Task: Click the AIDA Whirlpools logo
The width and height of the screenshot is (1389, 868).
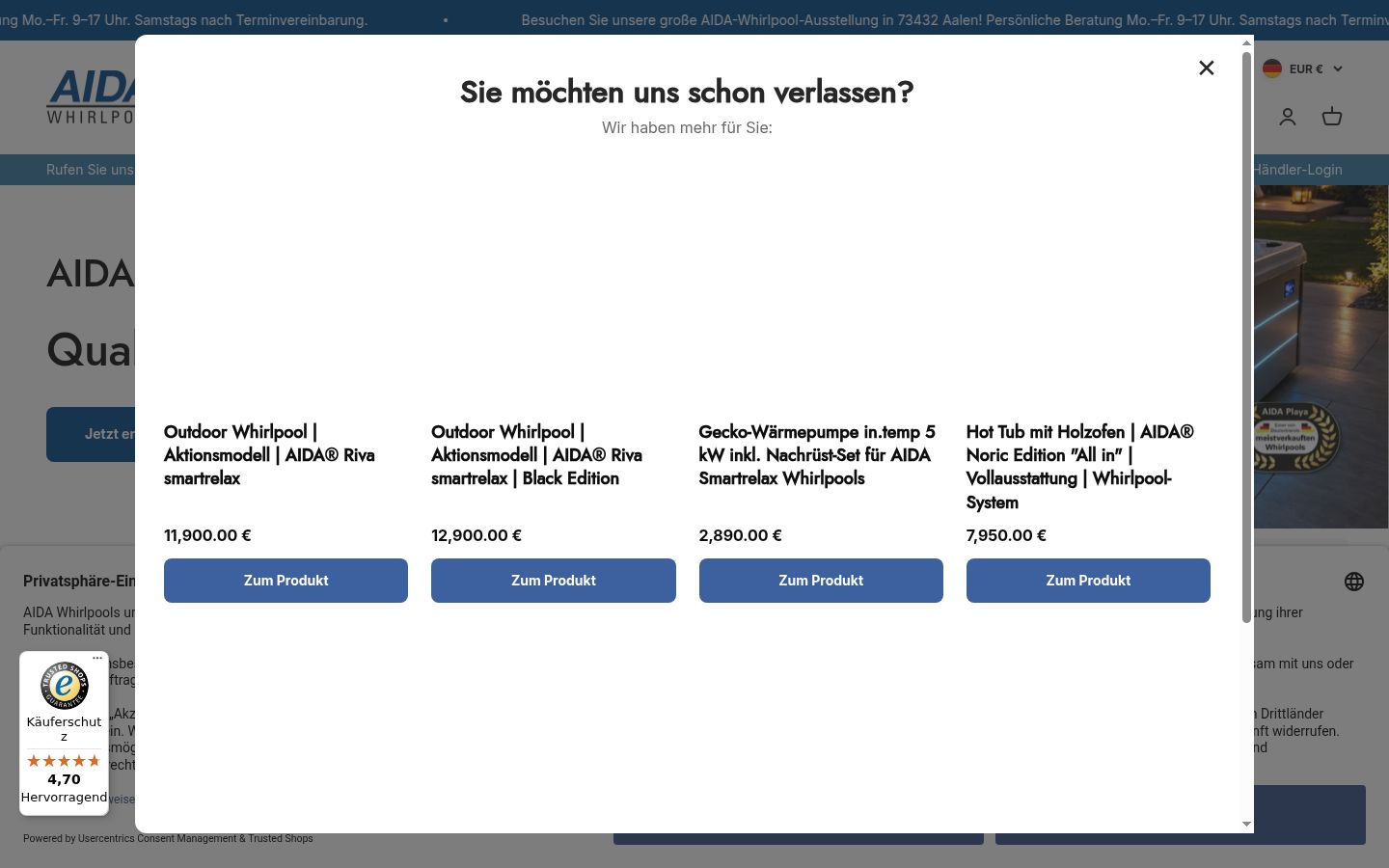Action: coord(91,96)
